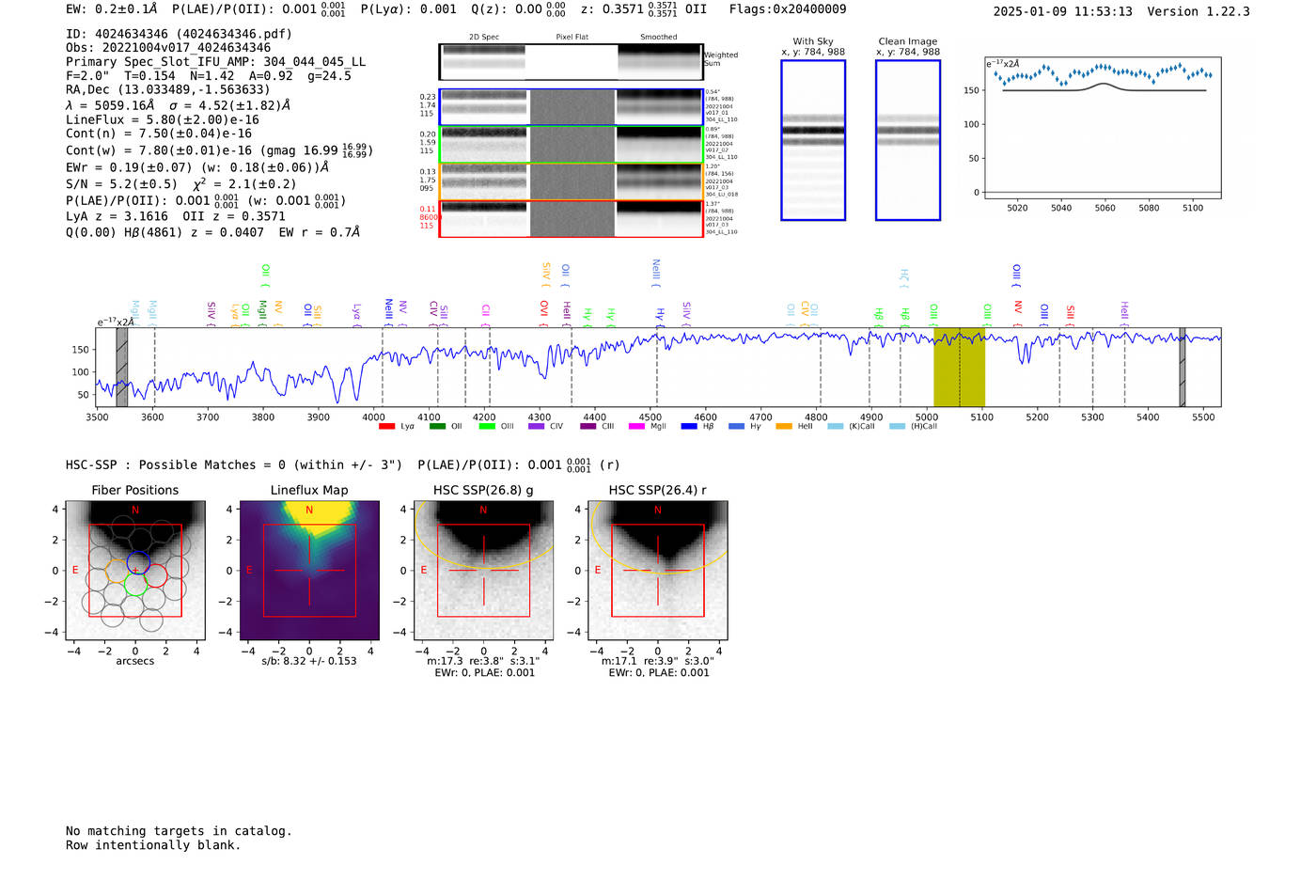This screenshot has width=1316, height=896.
Task: Click the 4000 wavelength tick on spectrum axis
Action: click(x=373, y=417)
